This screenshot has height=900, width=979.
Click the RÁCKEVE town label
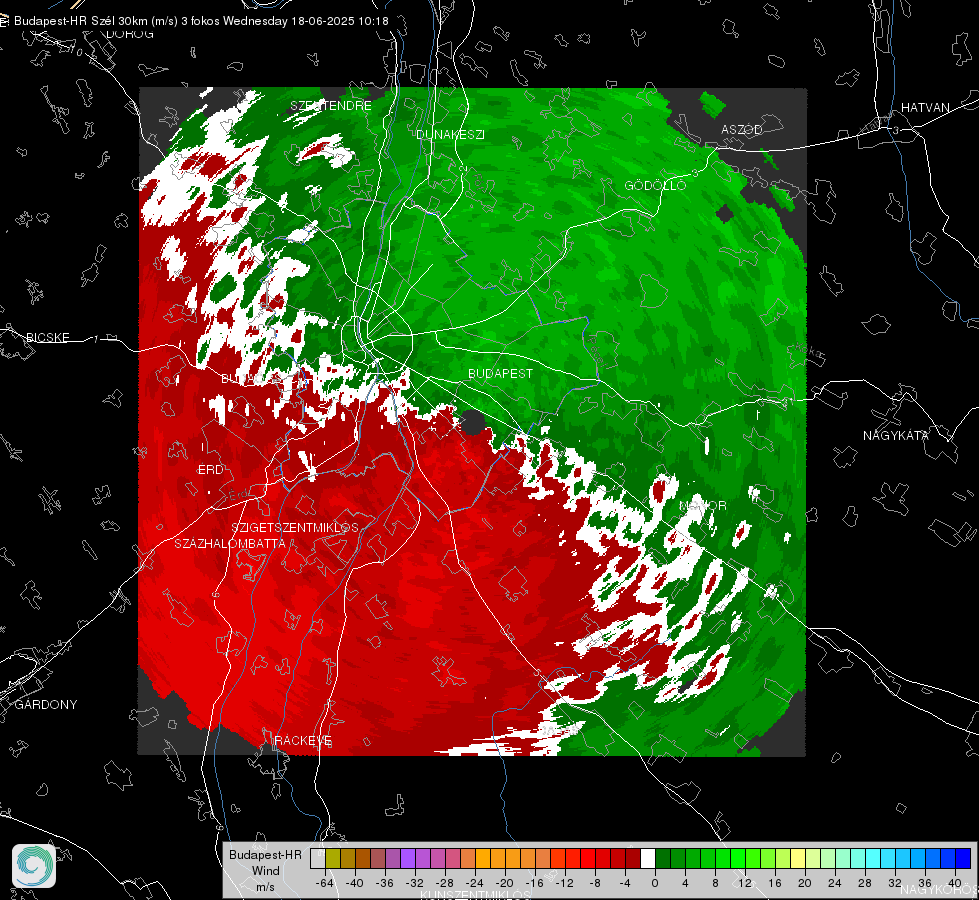pyautogui.click(x=303, y=740)
